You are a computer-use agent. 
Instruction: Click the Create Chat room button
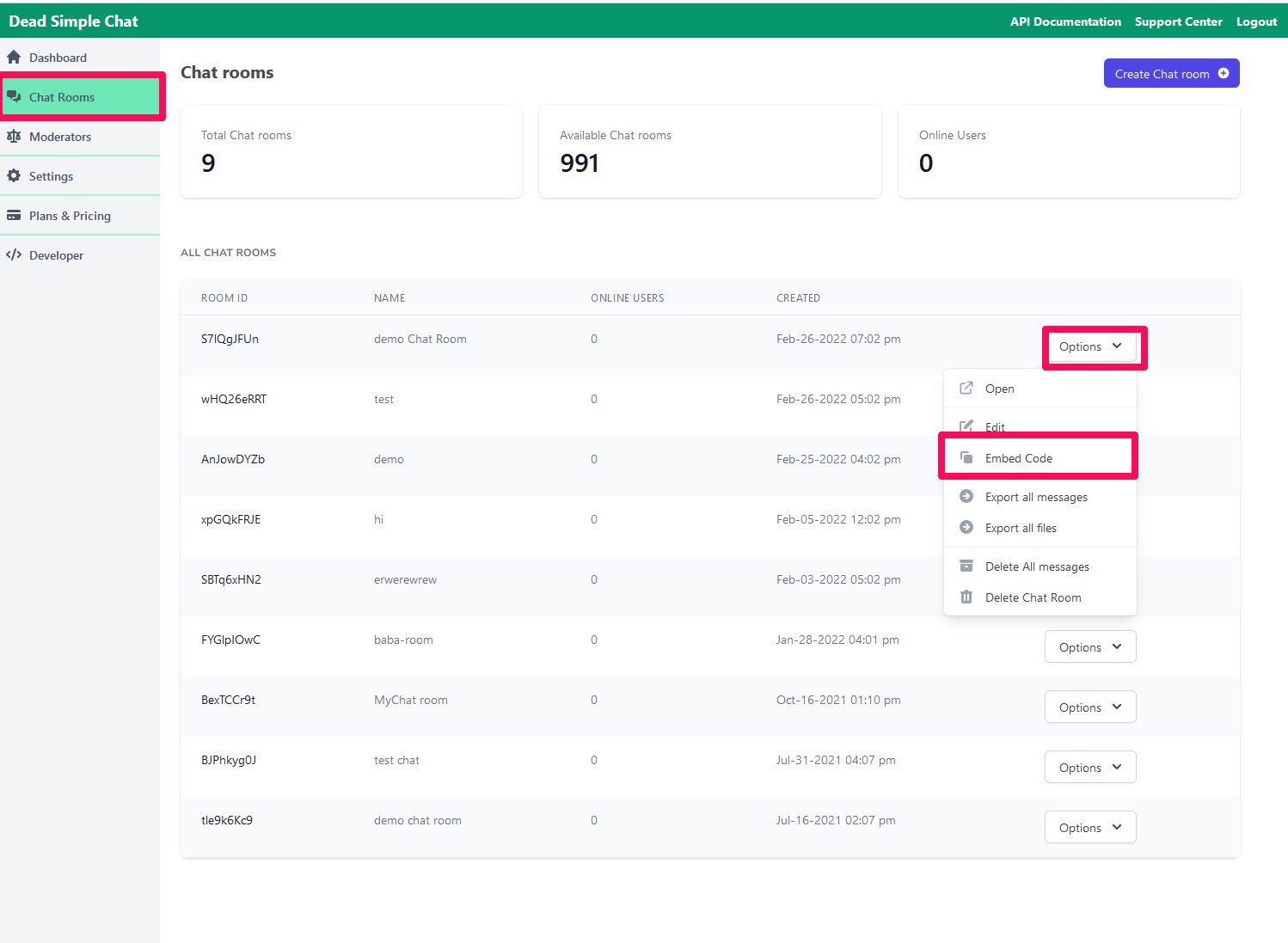point(1171,73)
